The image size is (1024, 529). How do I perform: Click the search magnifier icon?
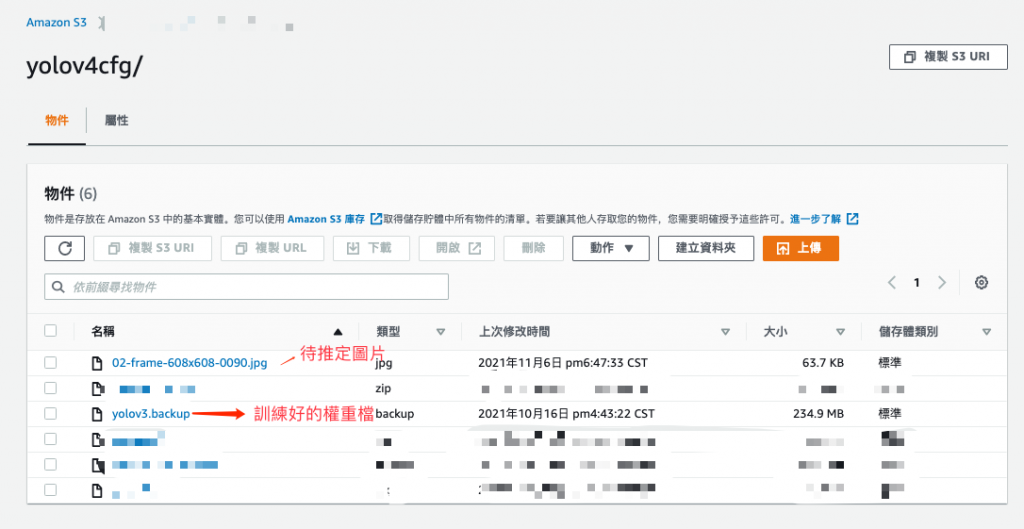(x=58, y=287)
